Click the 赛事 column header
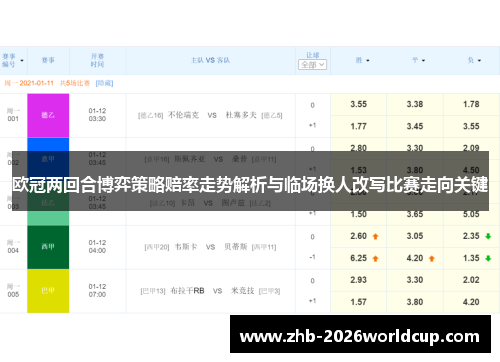 (48, 60)
